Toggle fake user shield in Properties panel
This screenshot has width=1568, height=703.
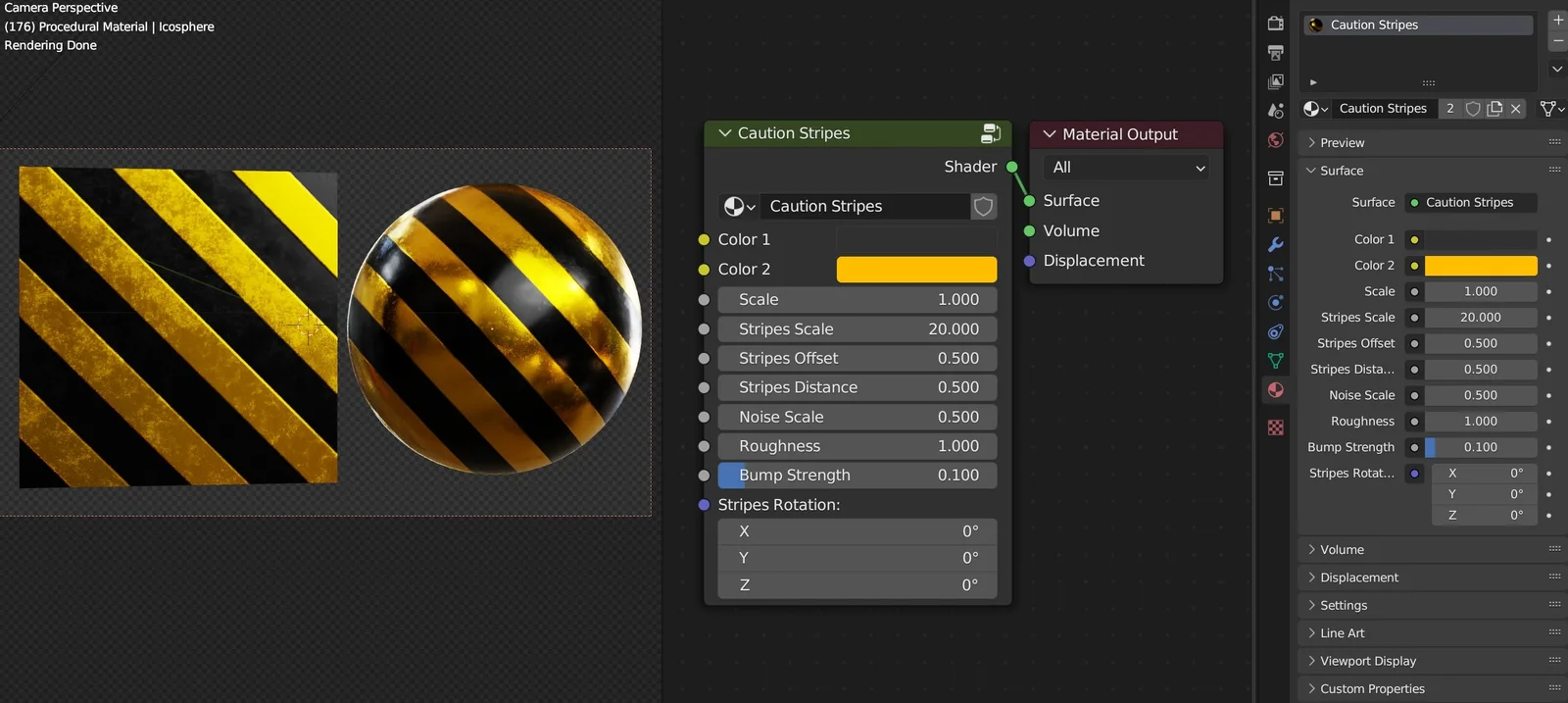[1473, 109]
